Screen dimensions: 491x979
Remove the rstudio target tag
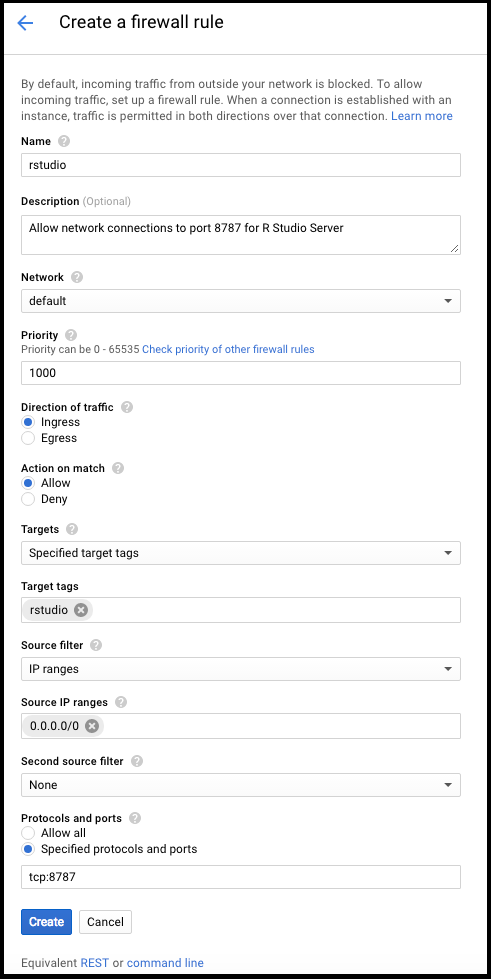pos(81,610)
